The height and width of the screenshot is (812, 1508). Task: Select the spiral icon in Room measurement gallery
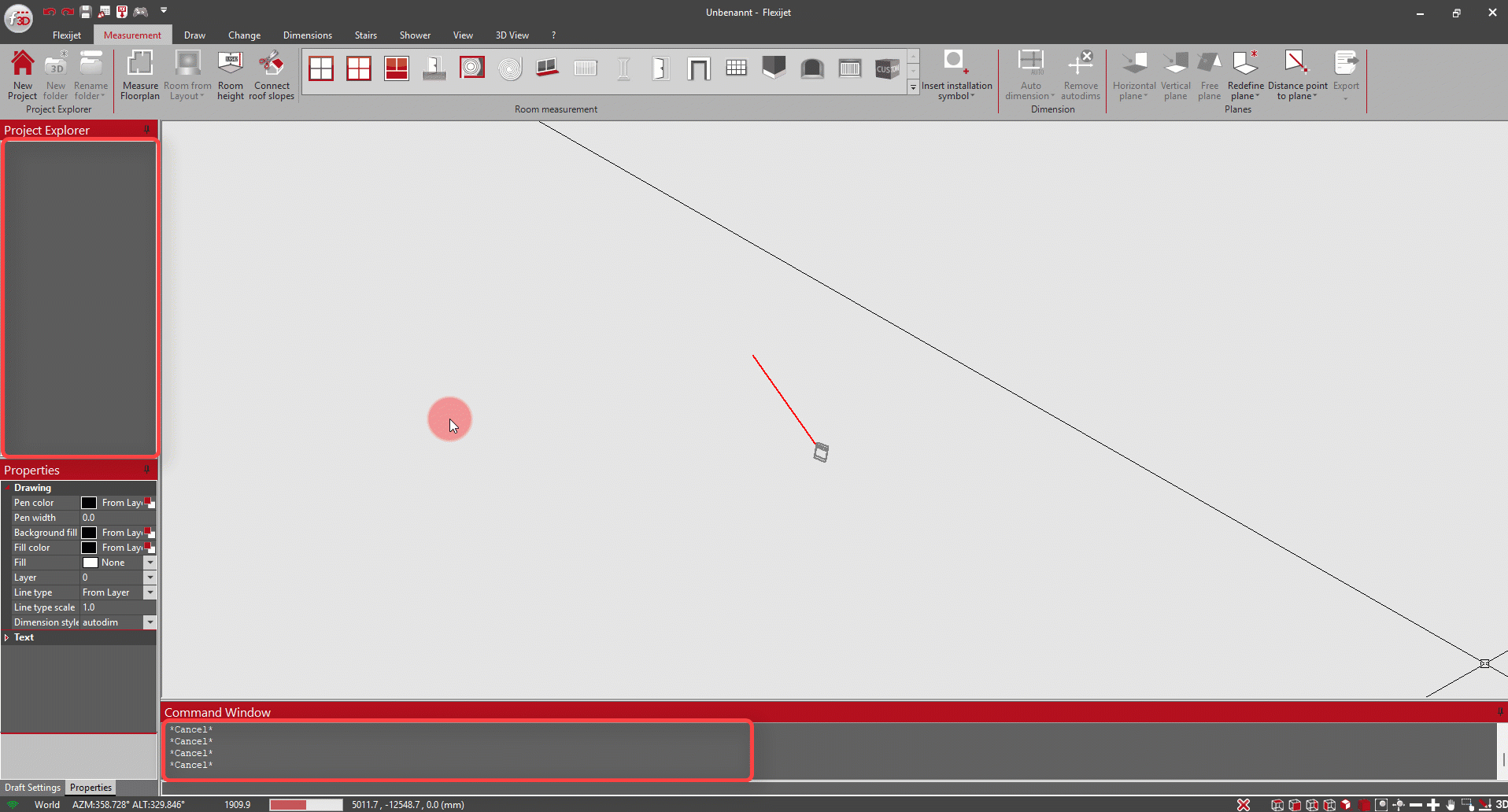pos(510,69)
